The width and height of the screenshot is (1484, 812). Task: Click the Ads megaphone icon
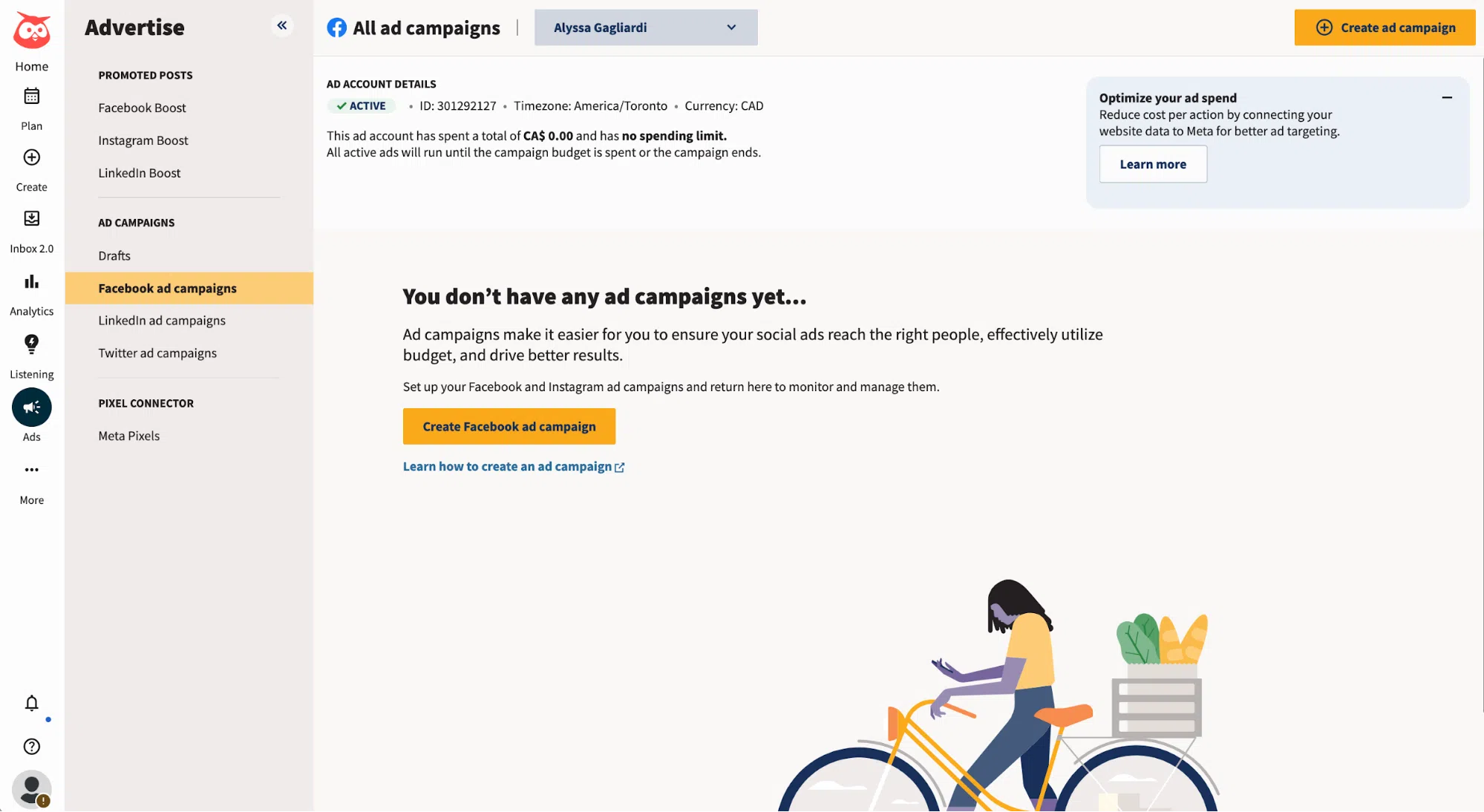(x=30, y=407)
